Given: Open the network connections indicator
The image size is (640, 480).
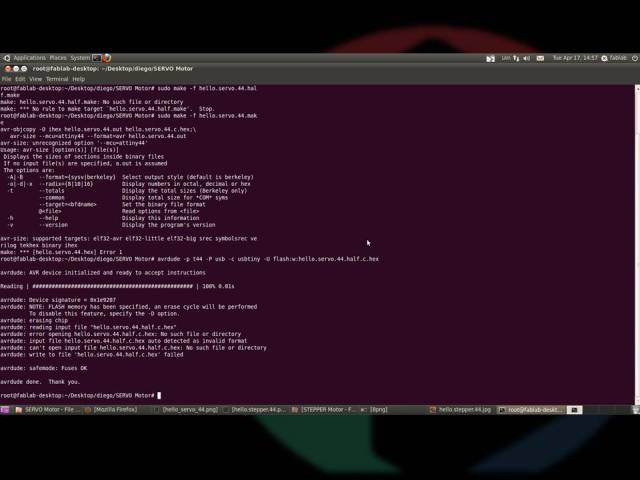Looking at the screenshot, I should 516,58.
